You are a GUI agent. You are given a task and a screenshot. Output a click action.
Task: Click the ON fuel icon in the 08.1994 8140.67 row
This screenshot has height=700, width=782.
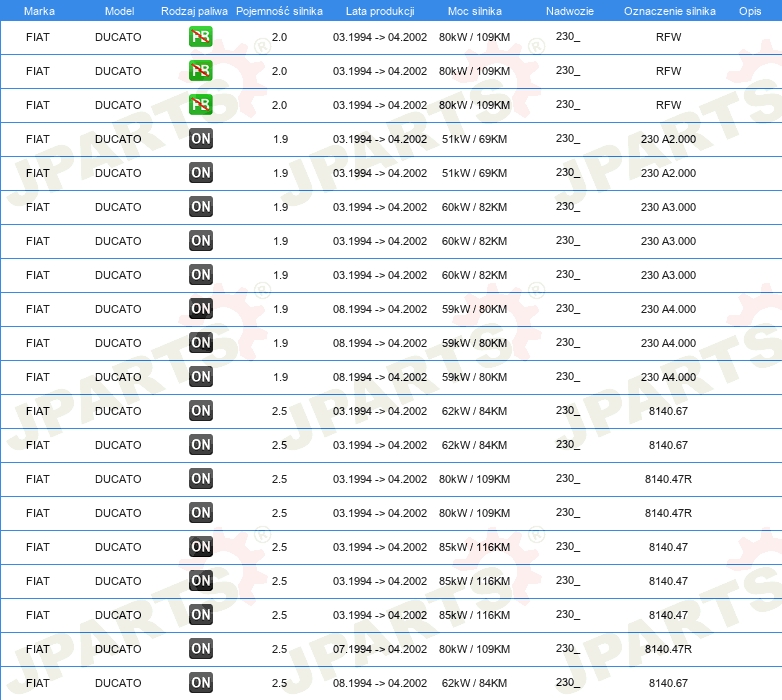coord(200,683)
